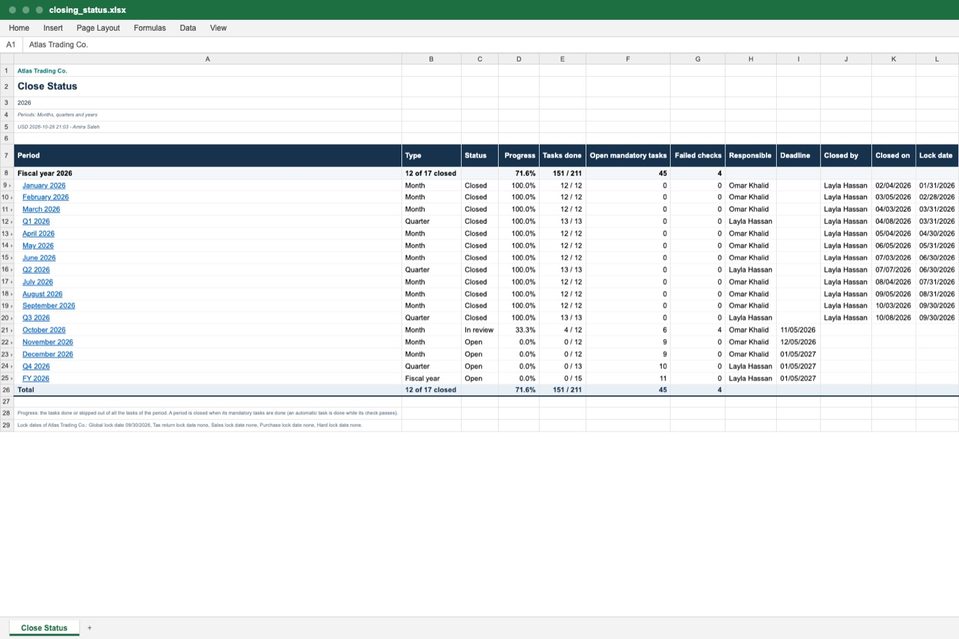Click the Lock date header cell
This screenshot has height=639, width=959.
pos(937,155)
